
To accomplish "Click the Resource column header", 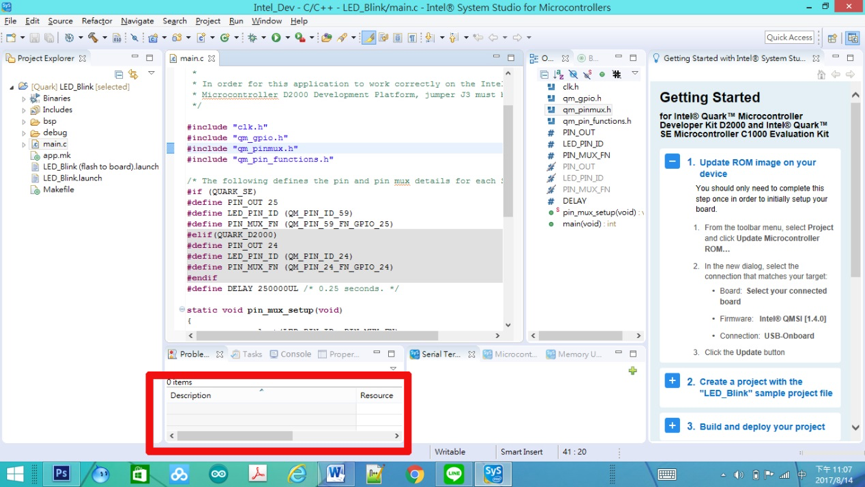I will 379,395.
